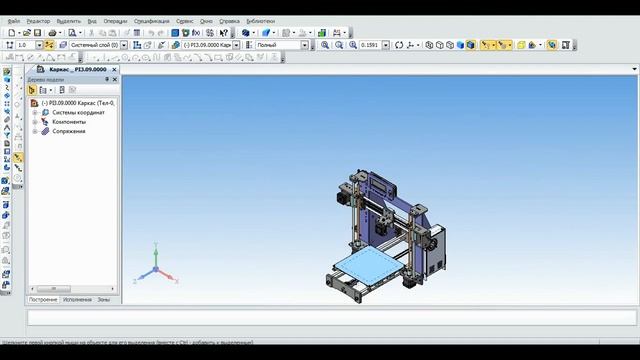Open the Системный слой (0) layer dropdown
The width and height of the screenshot is (640, 360).
(124, 45)
